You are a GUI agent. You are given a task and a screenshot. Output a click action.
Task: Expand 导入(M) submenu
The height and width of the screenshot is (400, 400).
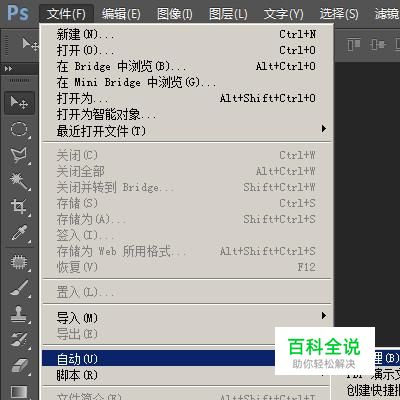187,318
